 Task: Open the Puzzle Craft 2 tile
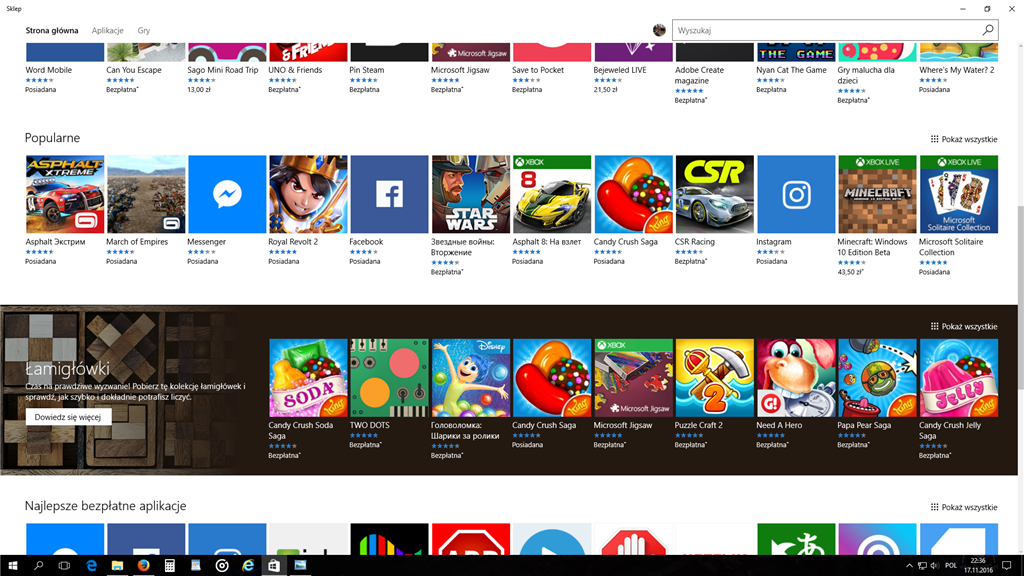pyautogui.click(x=714, y=377)
